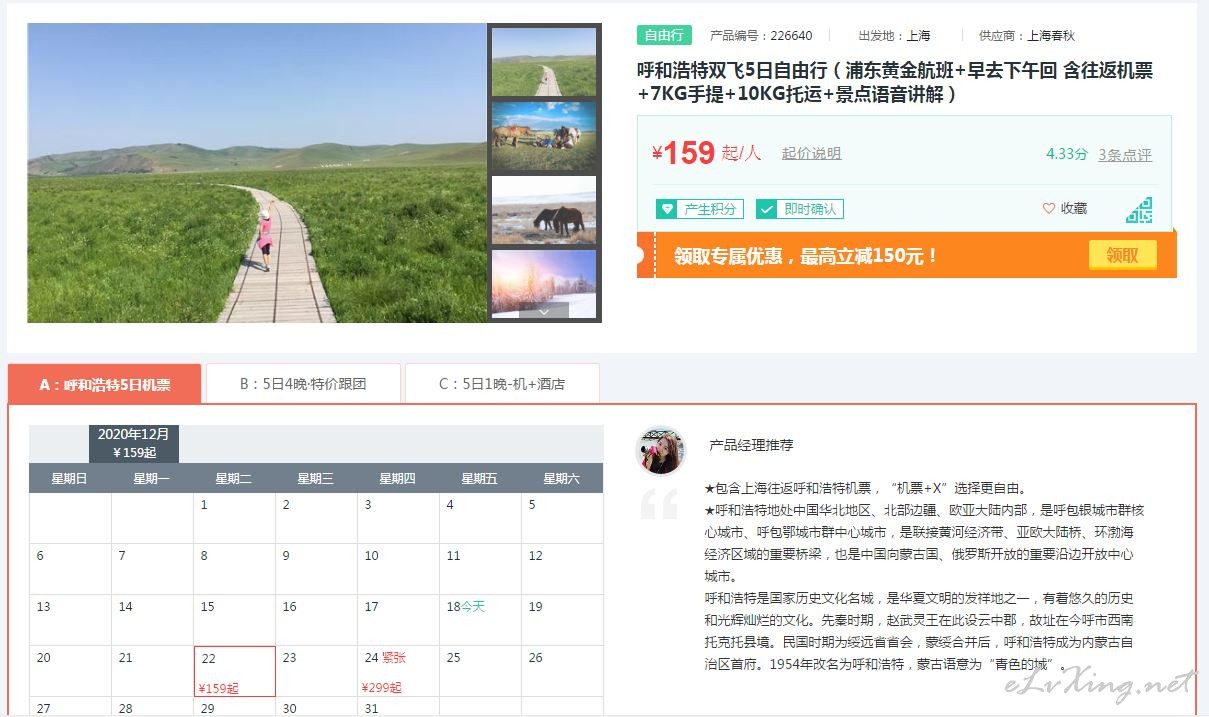Image resolution: width=1209 pixels, height=717 pixels.
Task: Click the 出发地：上海 text
Action: [894, 36]
